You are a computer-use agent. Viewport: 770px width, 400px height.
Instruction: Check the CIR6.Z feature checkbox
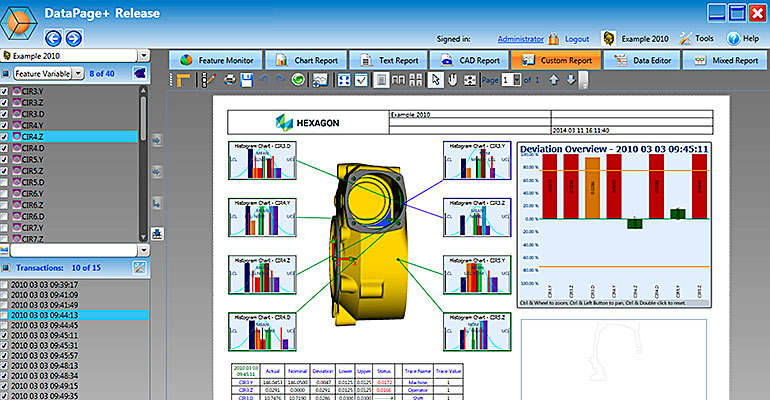click(4, 205)
